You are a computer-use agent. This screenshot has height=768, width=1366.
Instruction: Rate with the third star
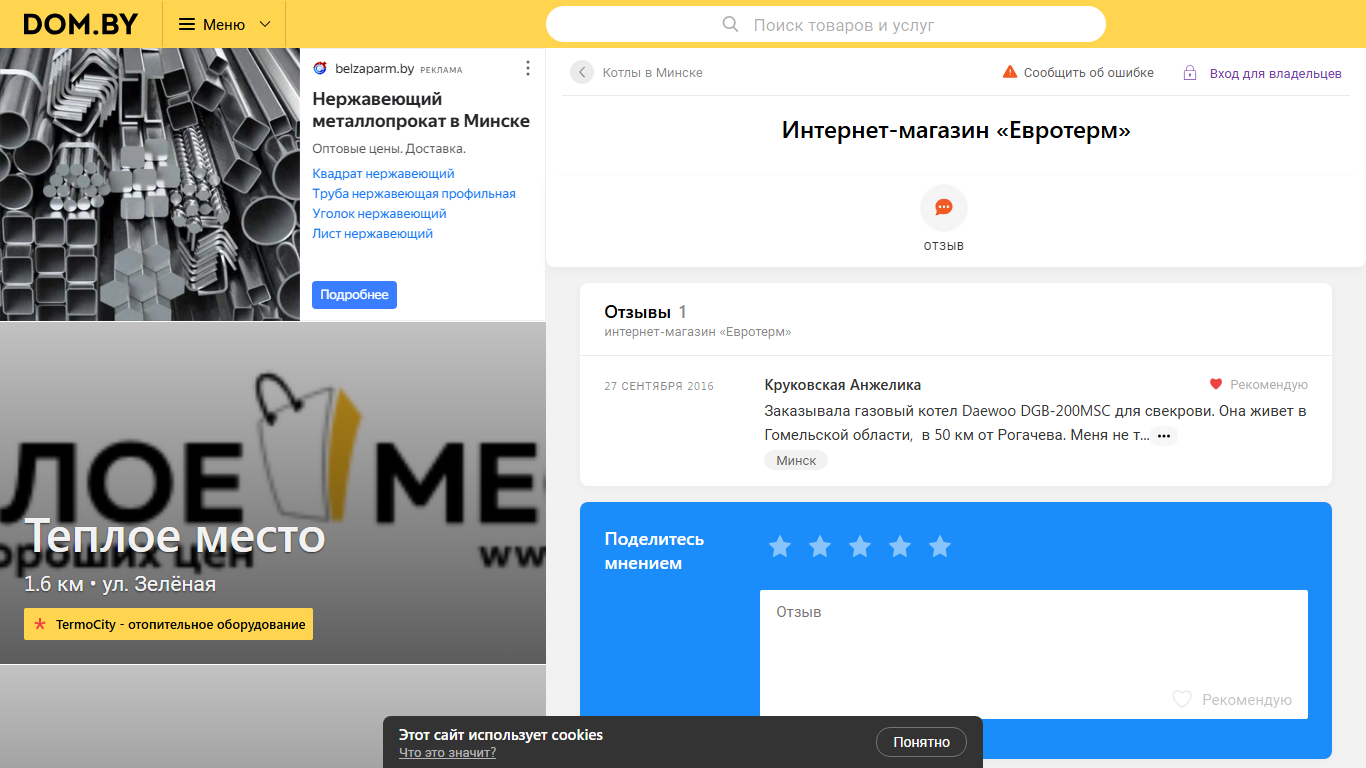click(x=860, y=547)
